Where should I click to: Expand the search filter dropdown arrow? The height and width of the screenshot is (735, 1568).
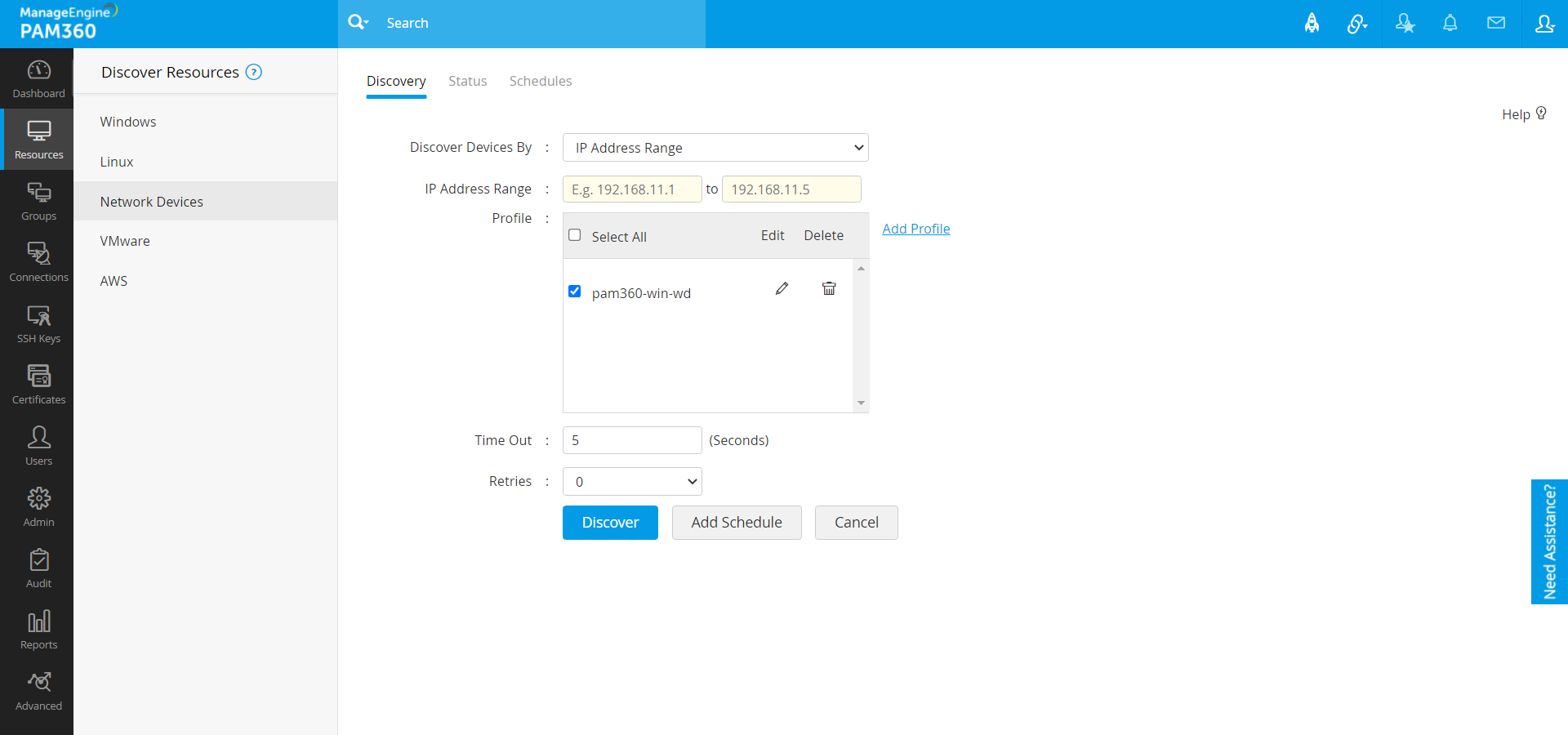367,23
